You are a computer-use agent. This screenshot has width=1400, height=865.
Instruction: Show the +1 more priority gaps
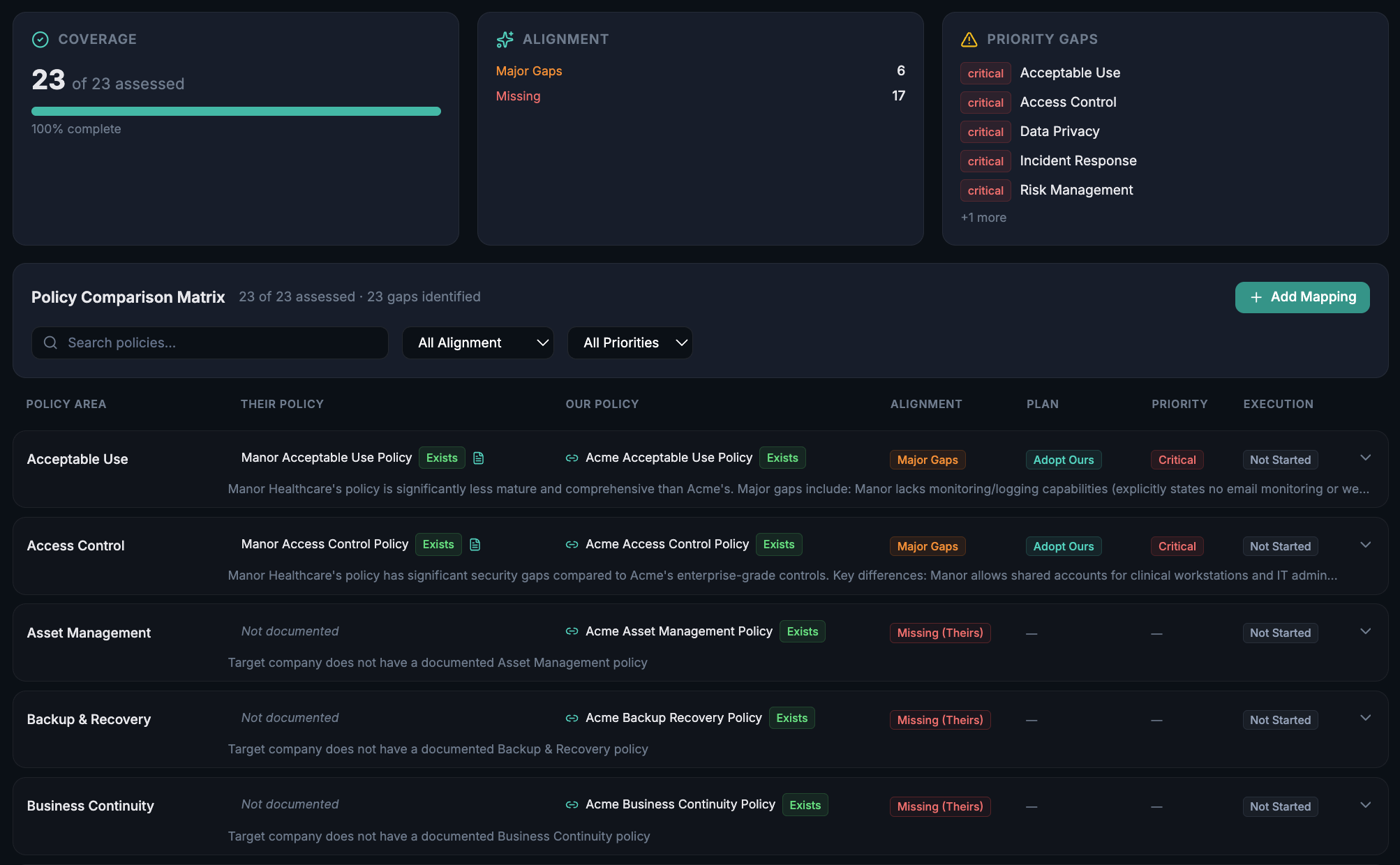click(983, 218)
